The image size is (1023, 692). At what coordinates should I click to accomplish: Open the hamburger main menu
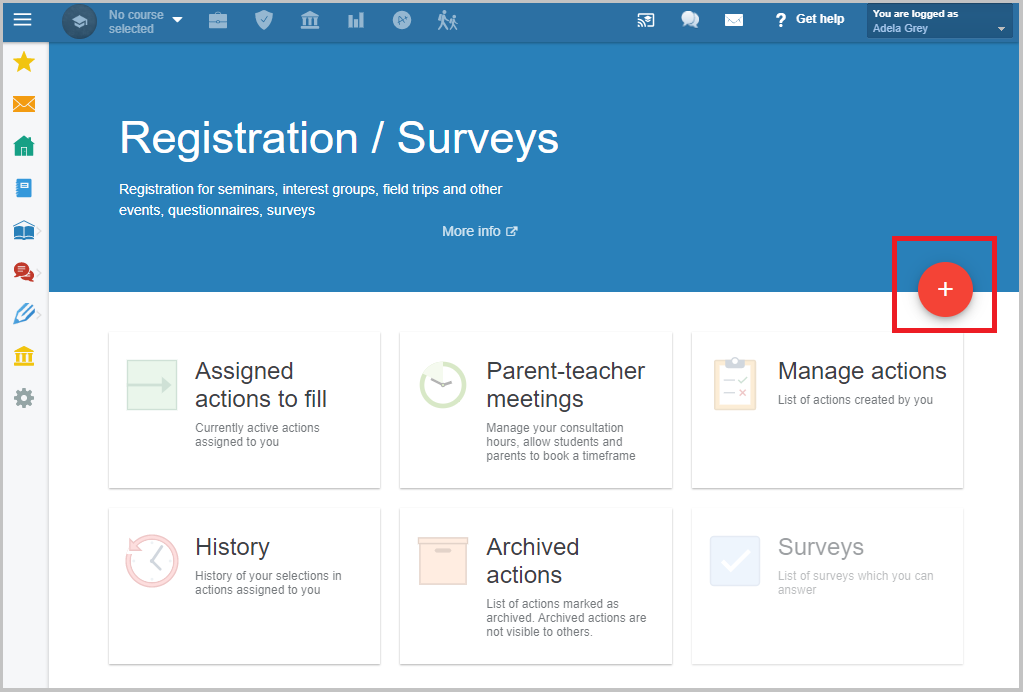pyautogui.click(x=22, y=19)
